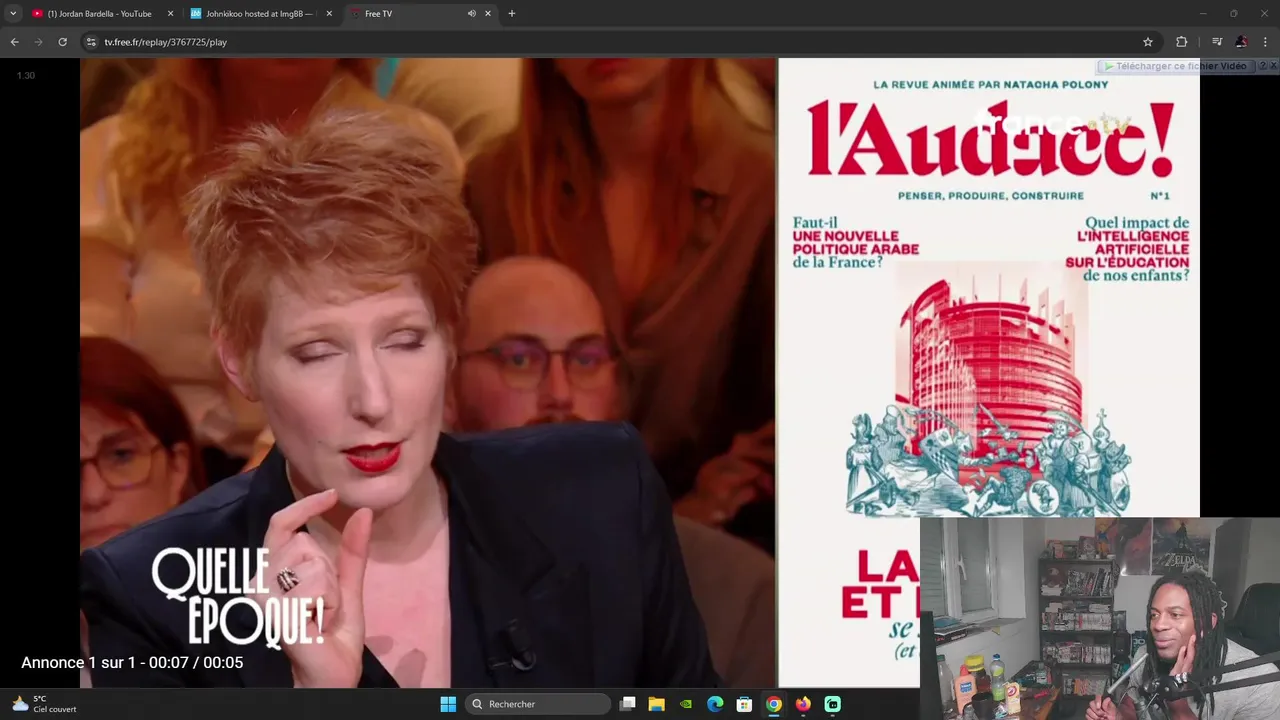
Task: Open File Explorer from the taskbar
Action: click(x=657, y=704)
